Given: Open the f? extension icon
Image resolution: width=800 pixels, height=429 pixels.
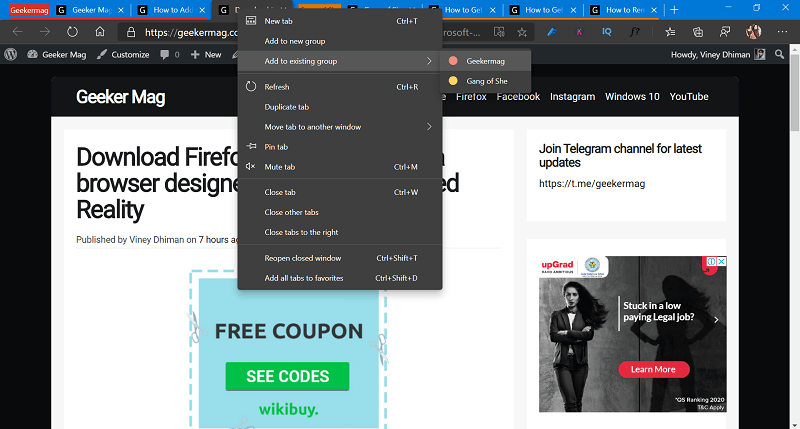Looking at the screenshot, I should [634, 32].
